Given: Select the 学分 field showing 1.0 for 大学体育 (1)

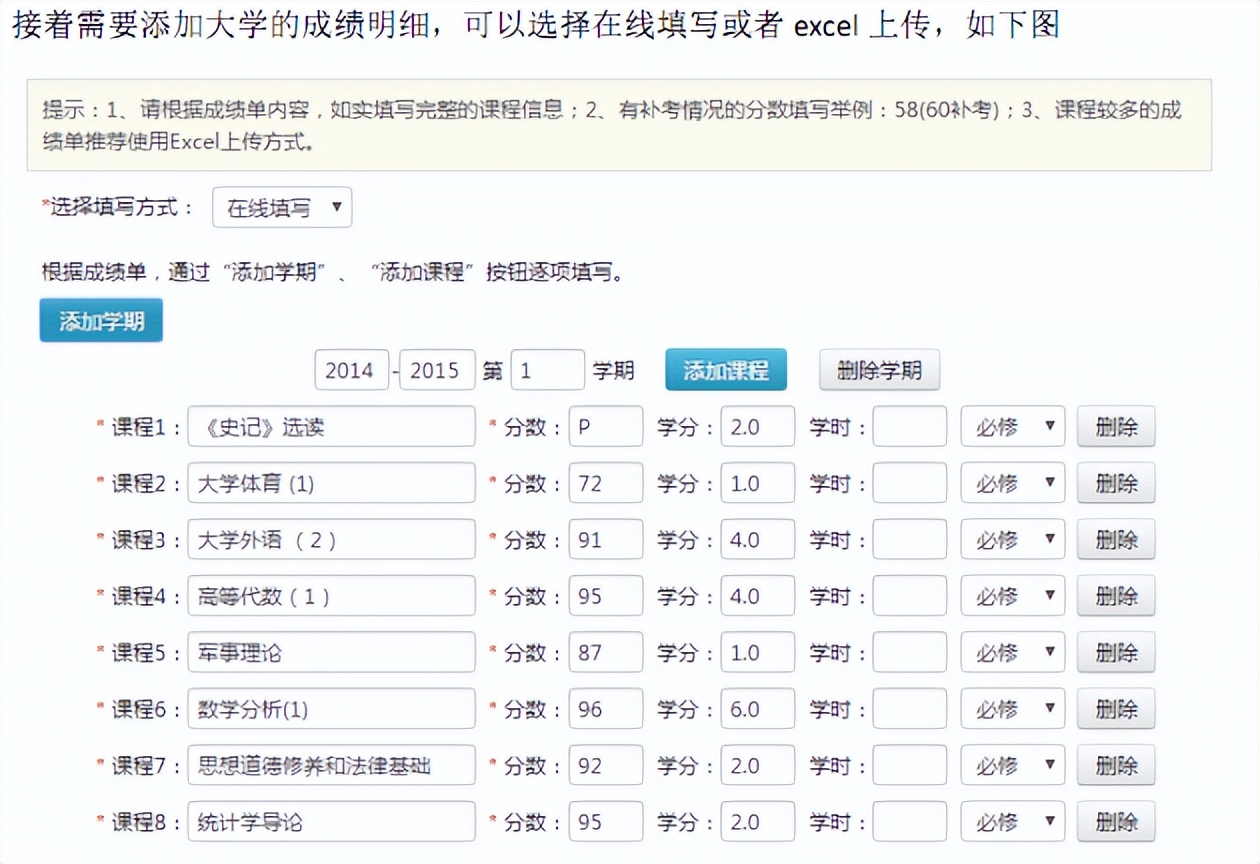Looking at the screenshot, I should point(757,482).
